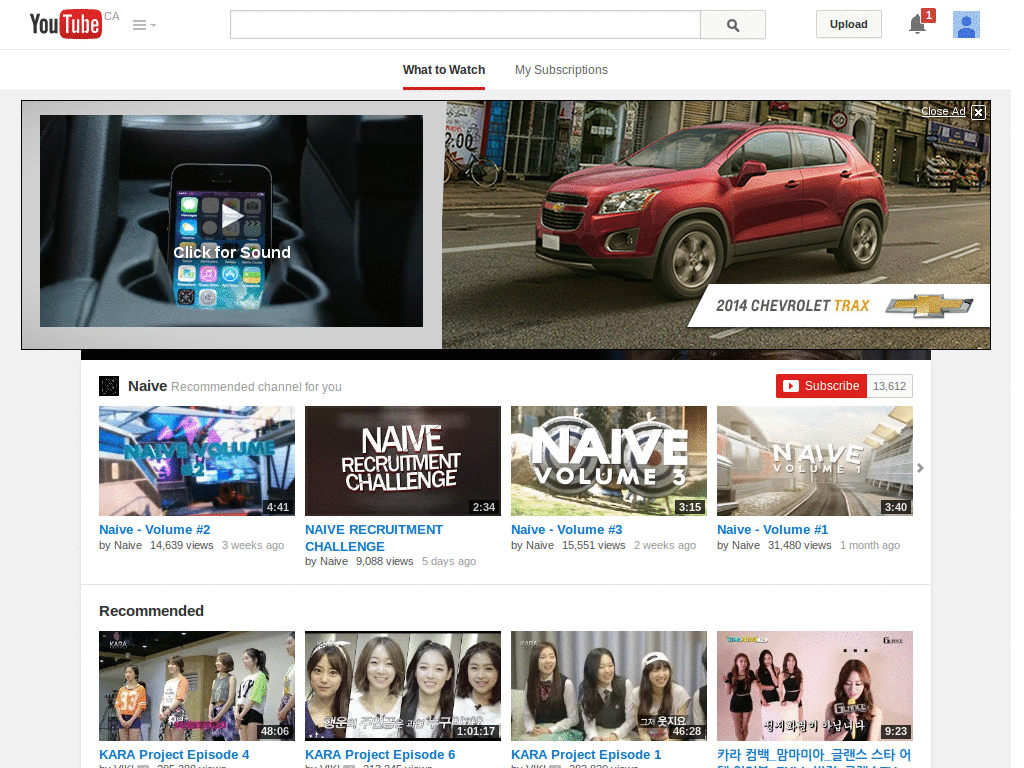The width and height of the screenshot is (1024, 768).
Task: Open Naive Volume 3 thumbnail
Action: click(609, 461)
